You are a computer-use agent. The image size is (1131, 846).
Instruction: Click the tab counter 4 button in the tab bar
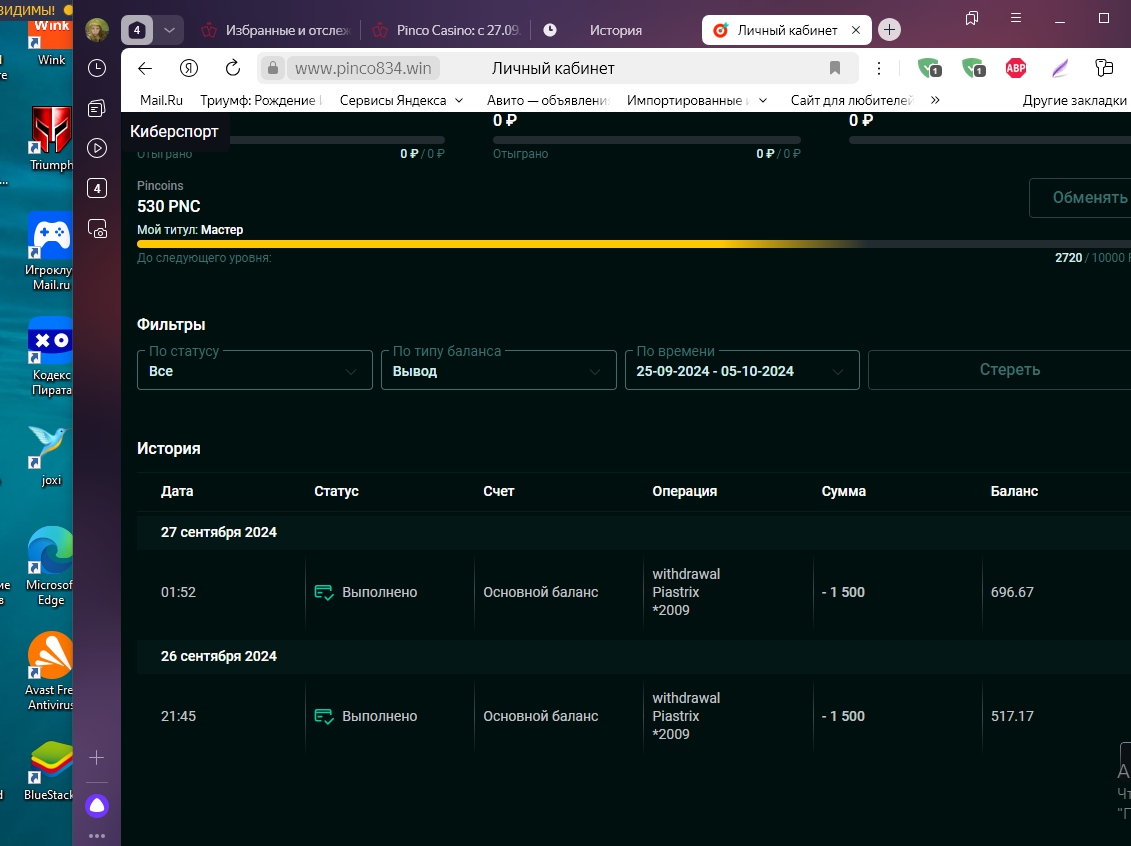137,30
